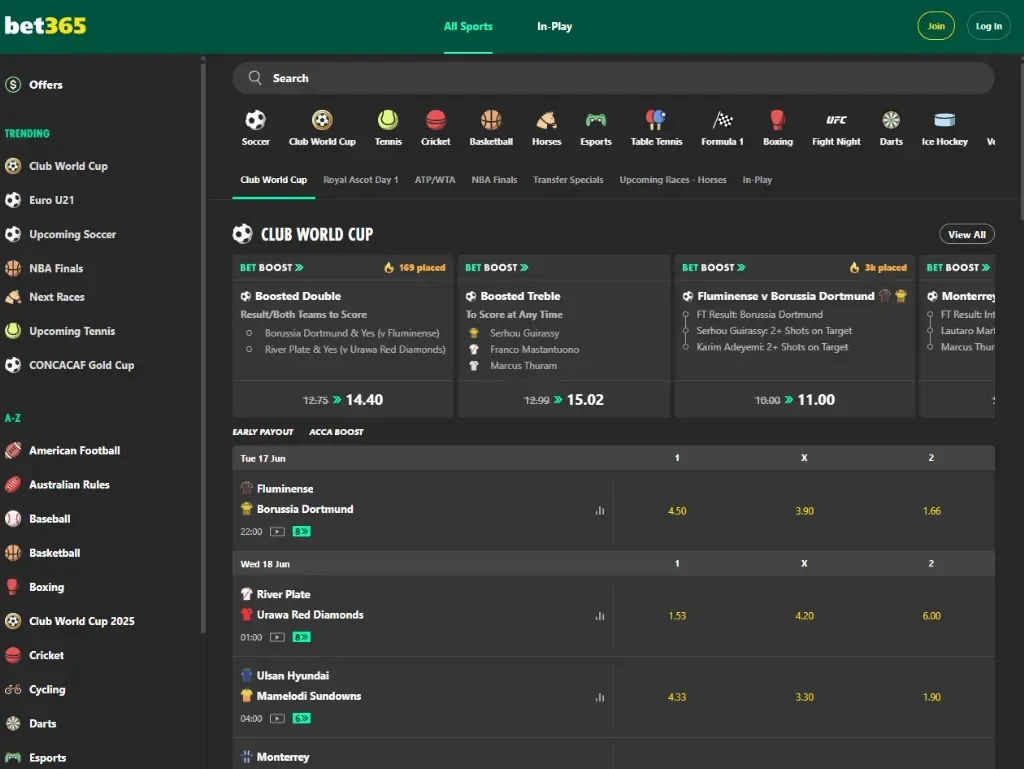Pick odds 1.90 for Mamelodi Sundowns
The width and height of the screenshot is (1024, 769).
click(931, 697)
